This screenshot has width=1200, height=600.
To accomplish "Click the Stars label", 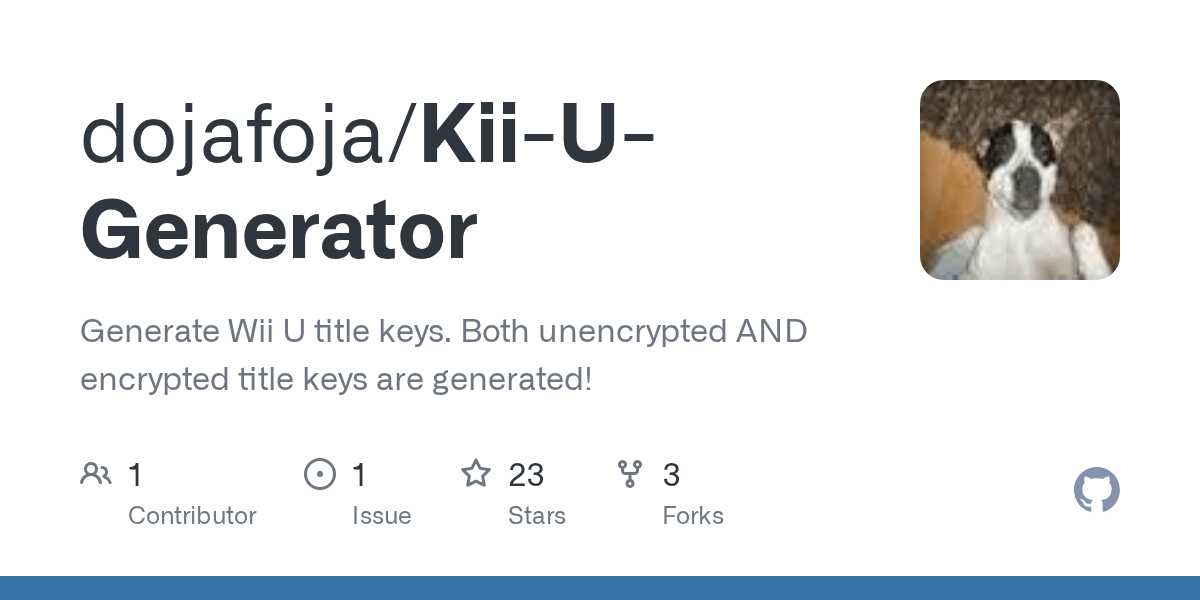I will pyautogui.click(x=537, y=516).
